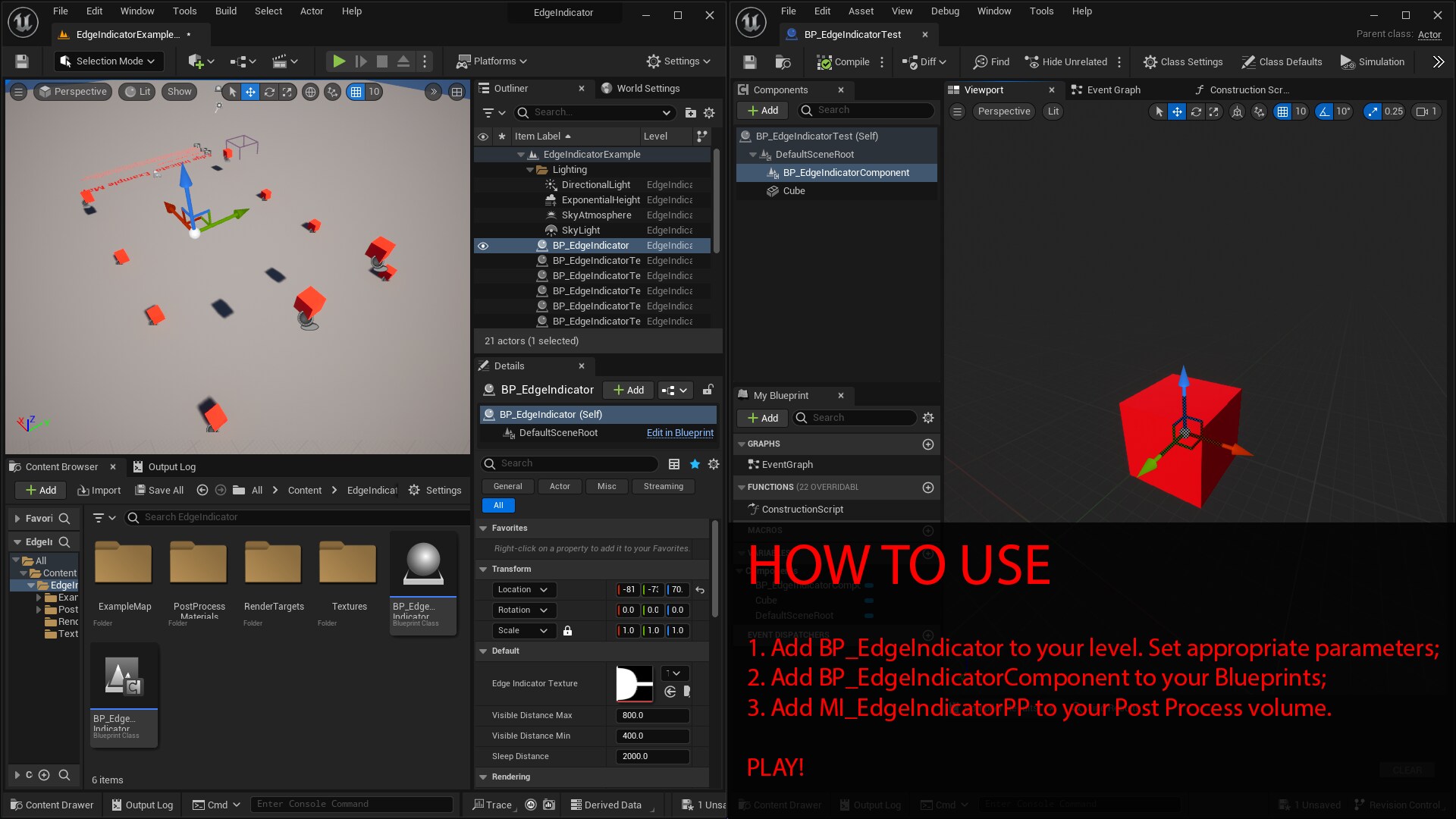Lock uniform scaling in the Transform section
The height and width of the screenshot is (819, 1456).
coord(569,630)
